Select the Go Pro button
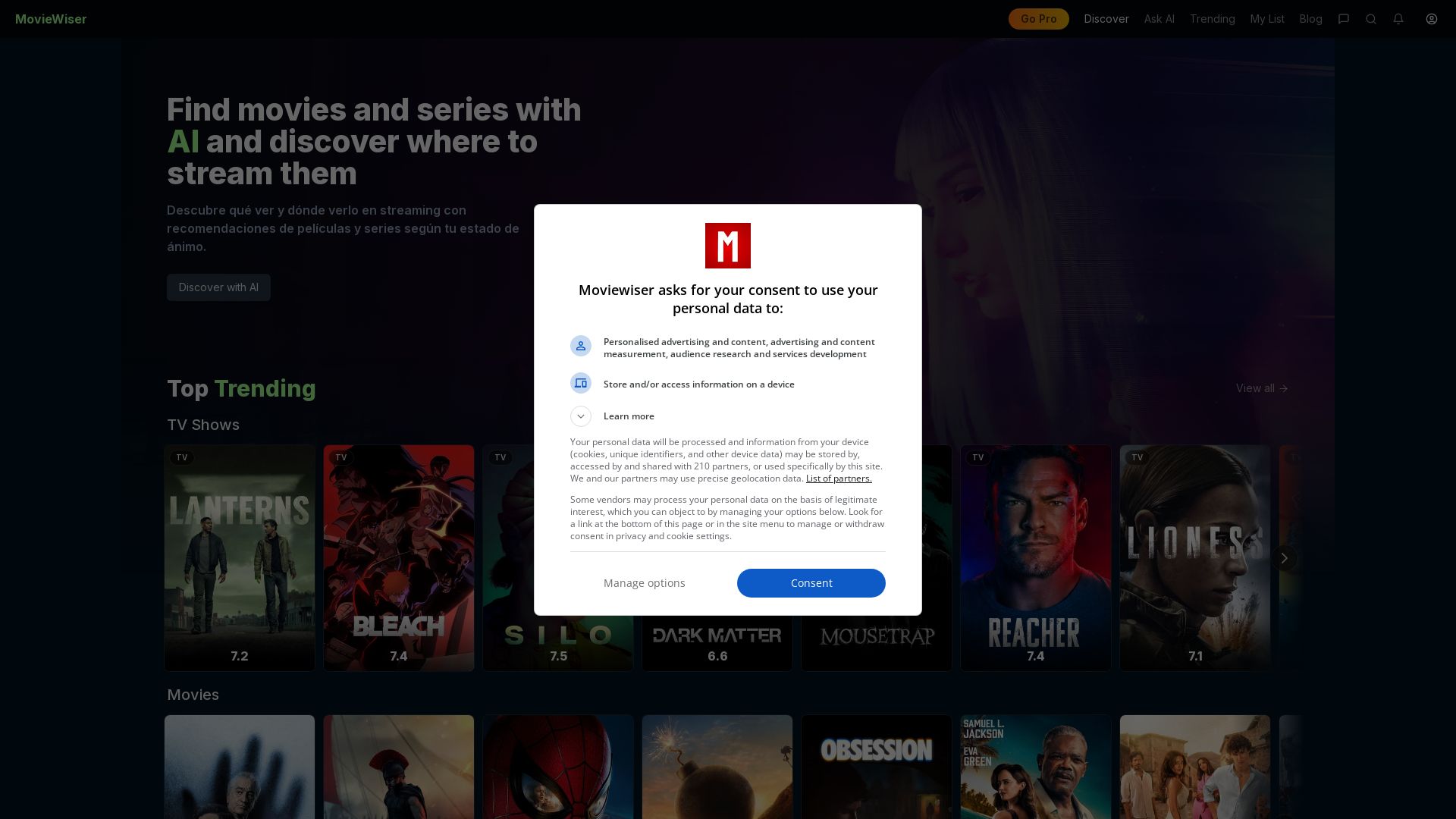 (x=1039, y=19)
